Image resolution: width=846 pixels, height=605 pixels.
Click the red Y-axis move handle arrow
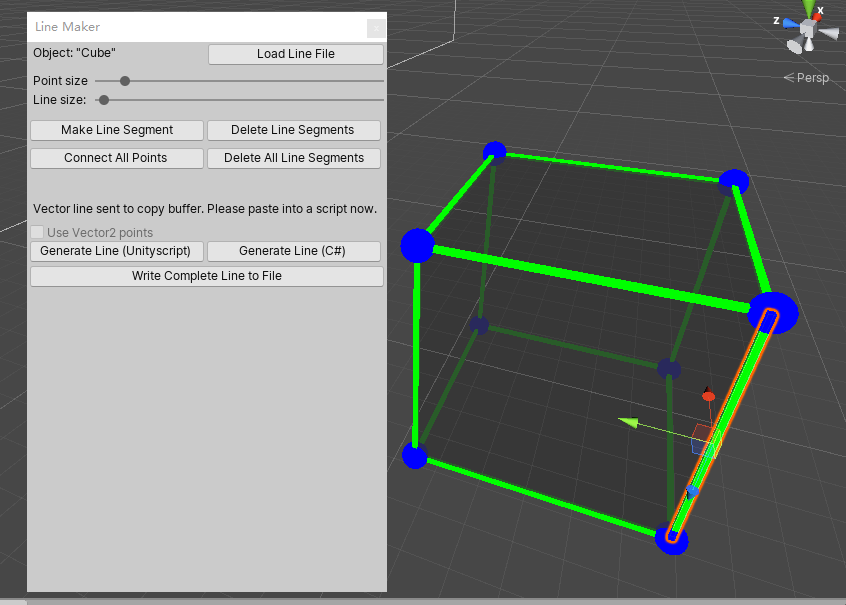pos(708,396)
